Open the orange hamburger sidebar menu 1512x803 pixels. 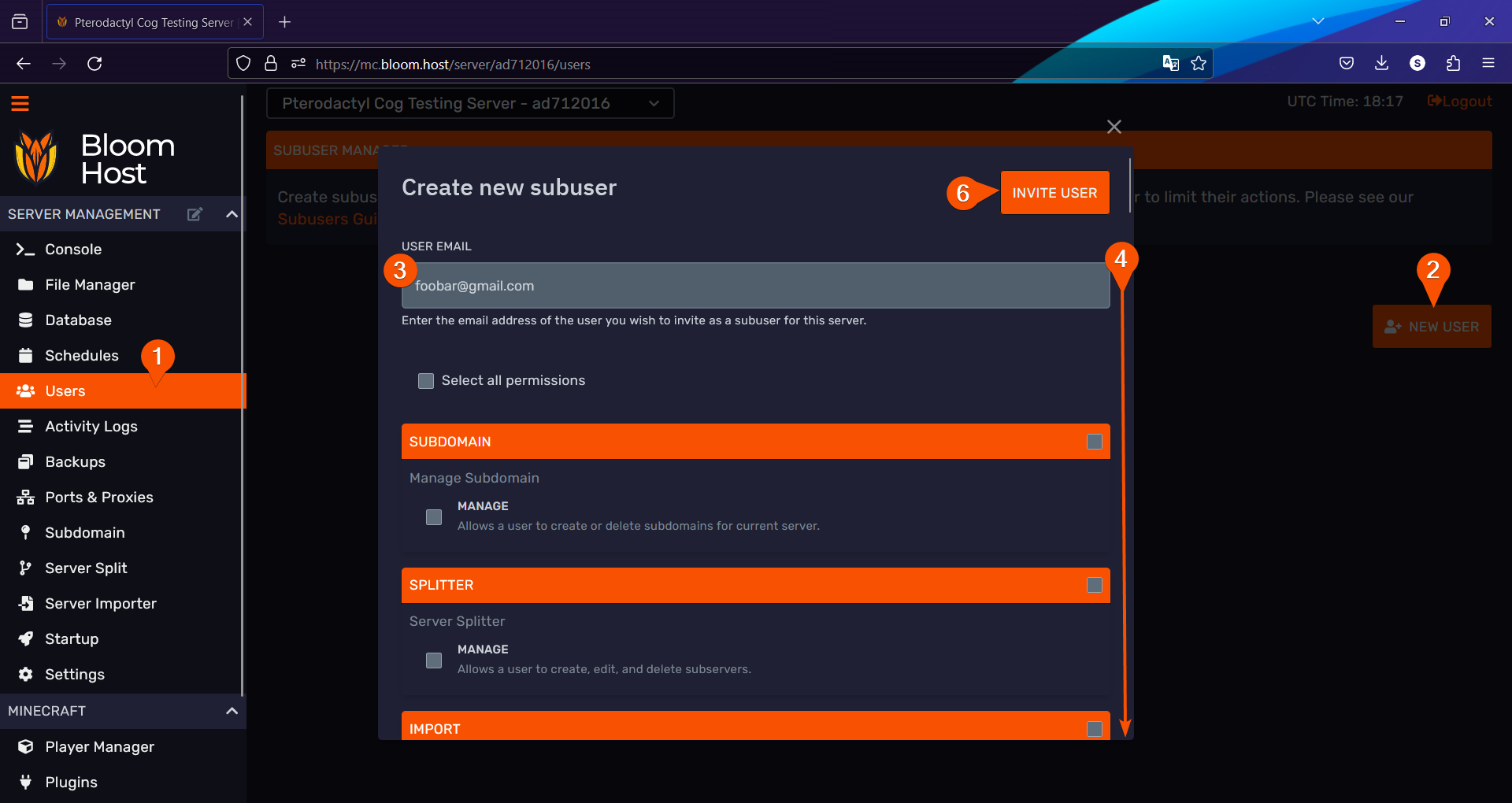(20, 103)
